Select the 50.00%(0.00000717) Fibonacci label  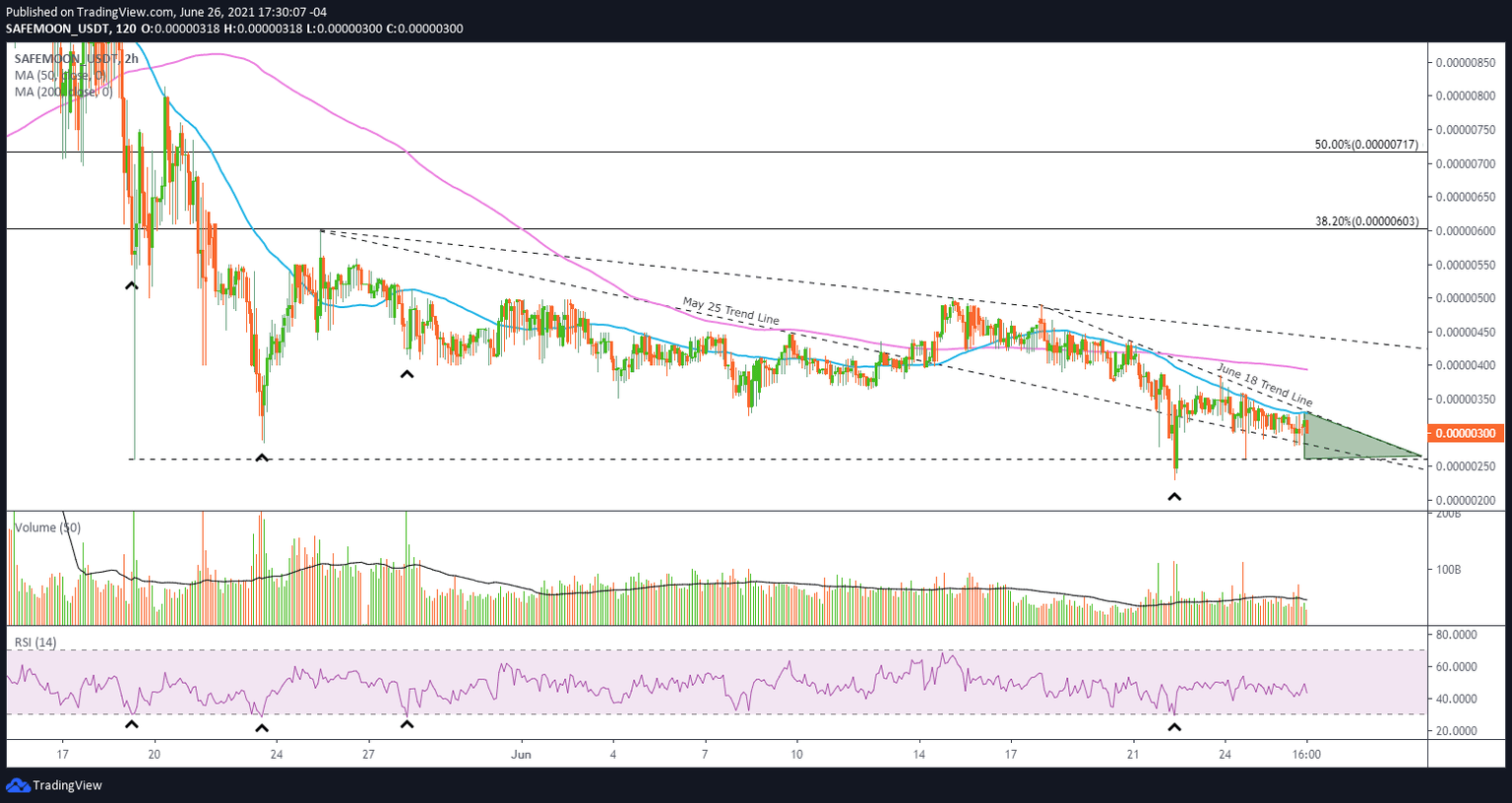pos(1366,144)
